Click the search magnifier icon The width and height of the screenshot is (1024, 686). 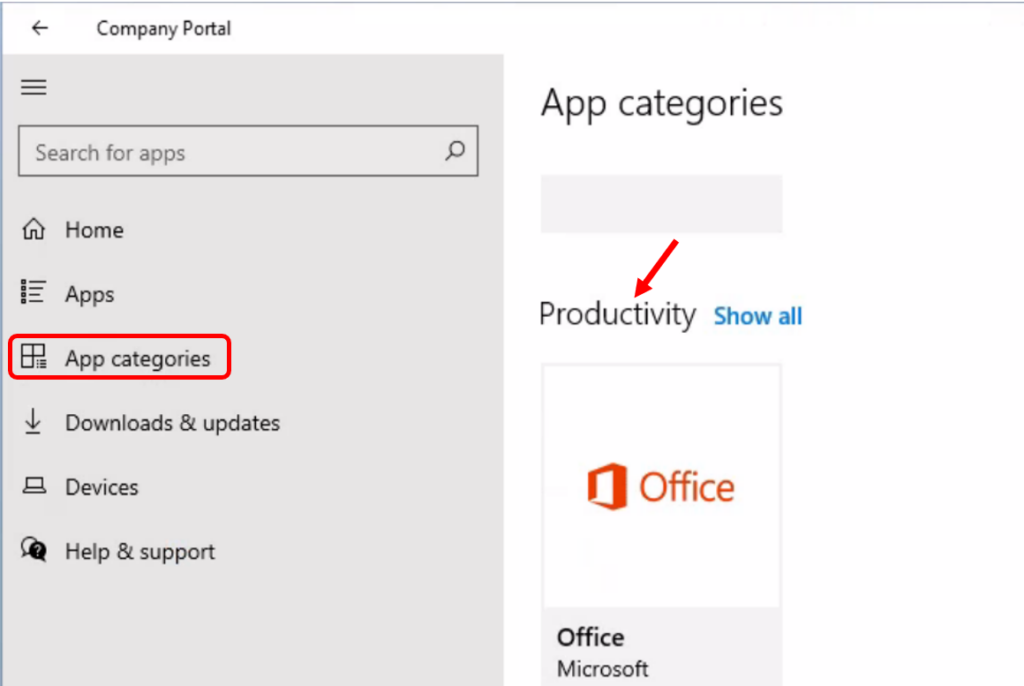click(455, 151)
